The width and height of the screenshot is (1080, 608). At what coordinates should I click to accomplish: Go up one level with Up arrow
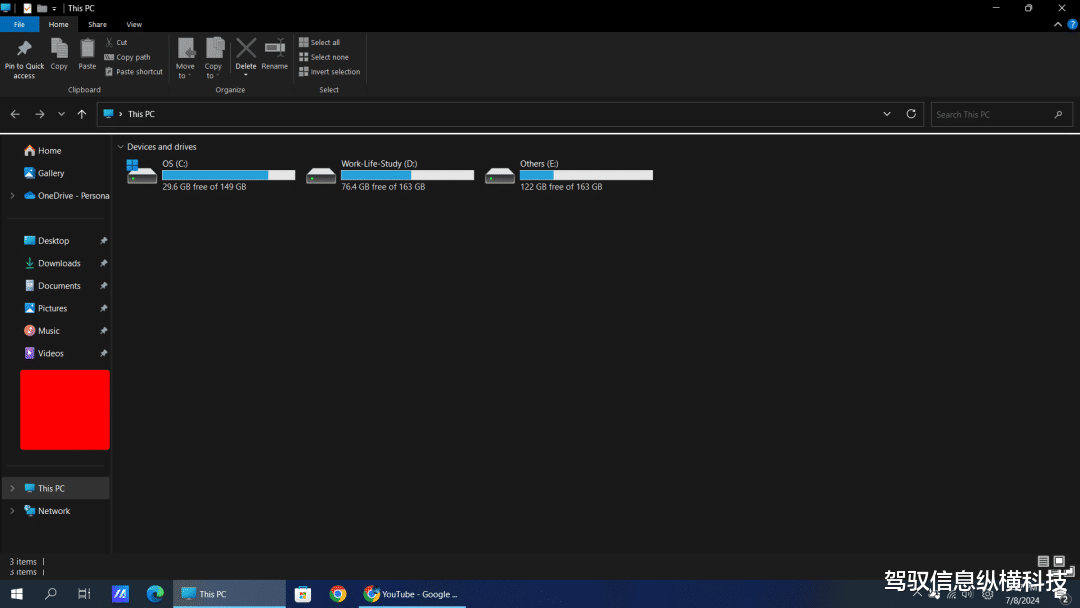(x=82, y=114)
